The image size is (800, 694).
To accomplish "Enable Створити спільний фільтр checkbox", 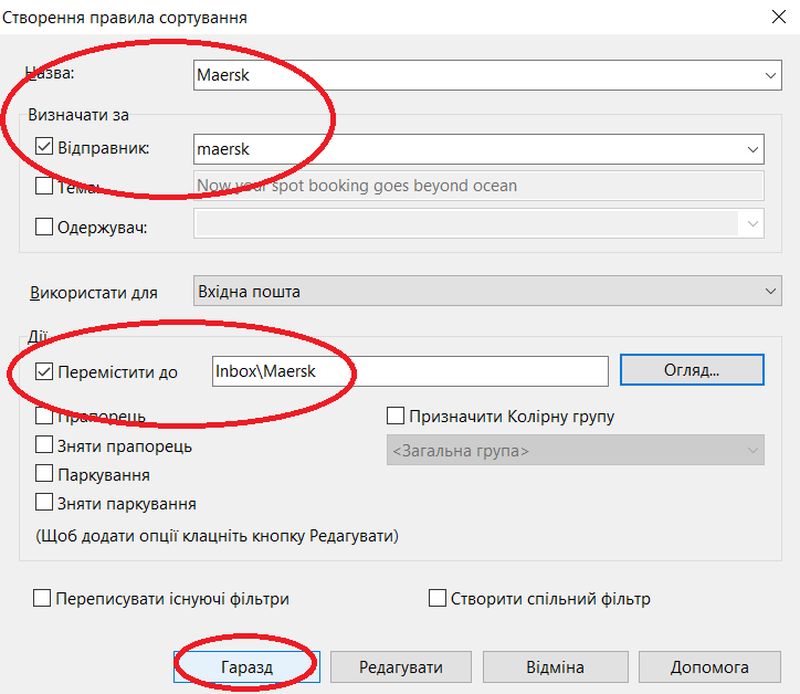I will coord(437,598).
